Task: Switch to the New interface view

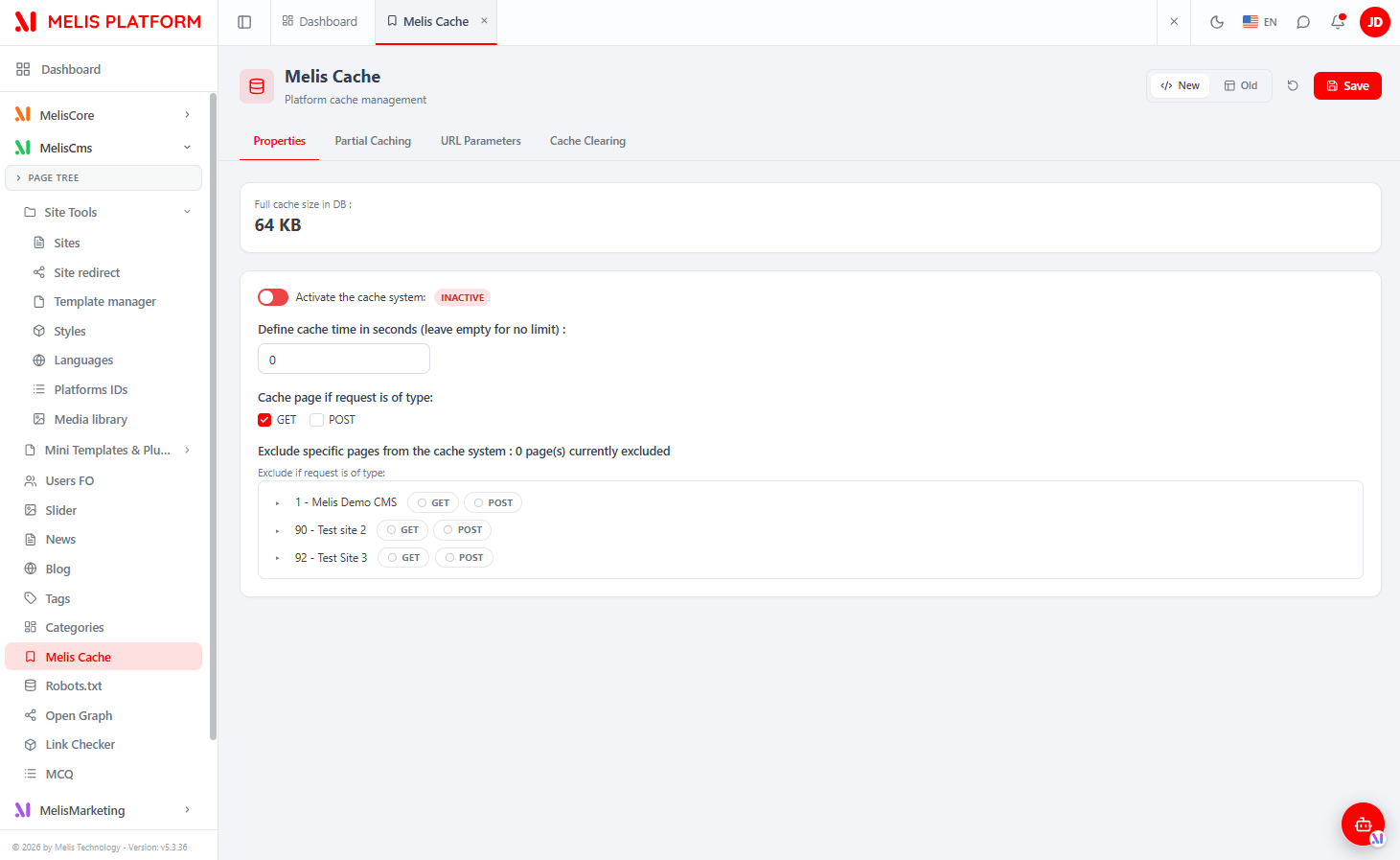Action: click(x=1180, y=85)
